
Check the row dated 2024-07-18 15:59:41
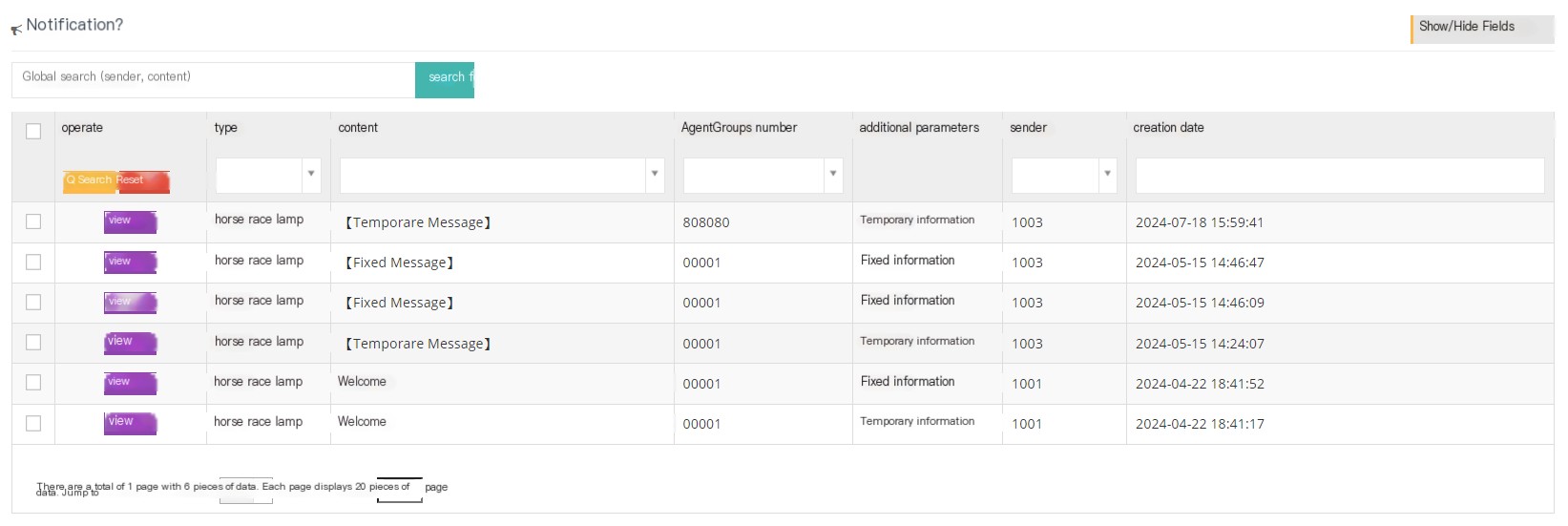(33, 221)
